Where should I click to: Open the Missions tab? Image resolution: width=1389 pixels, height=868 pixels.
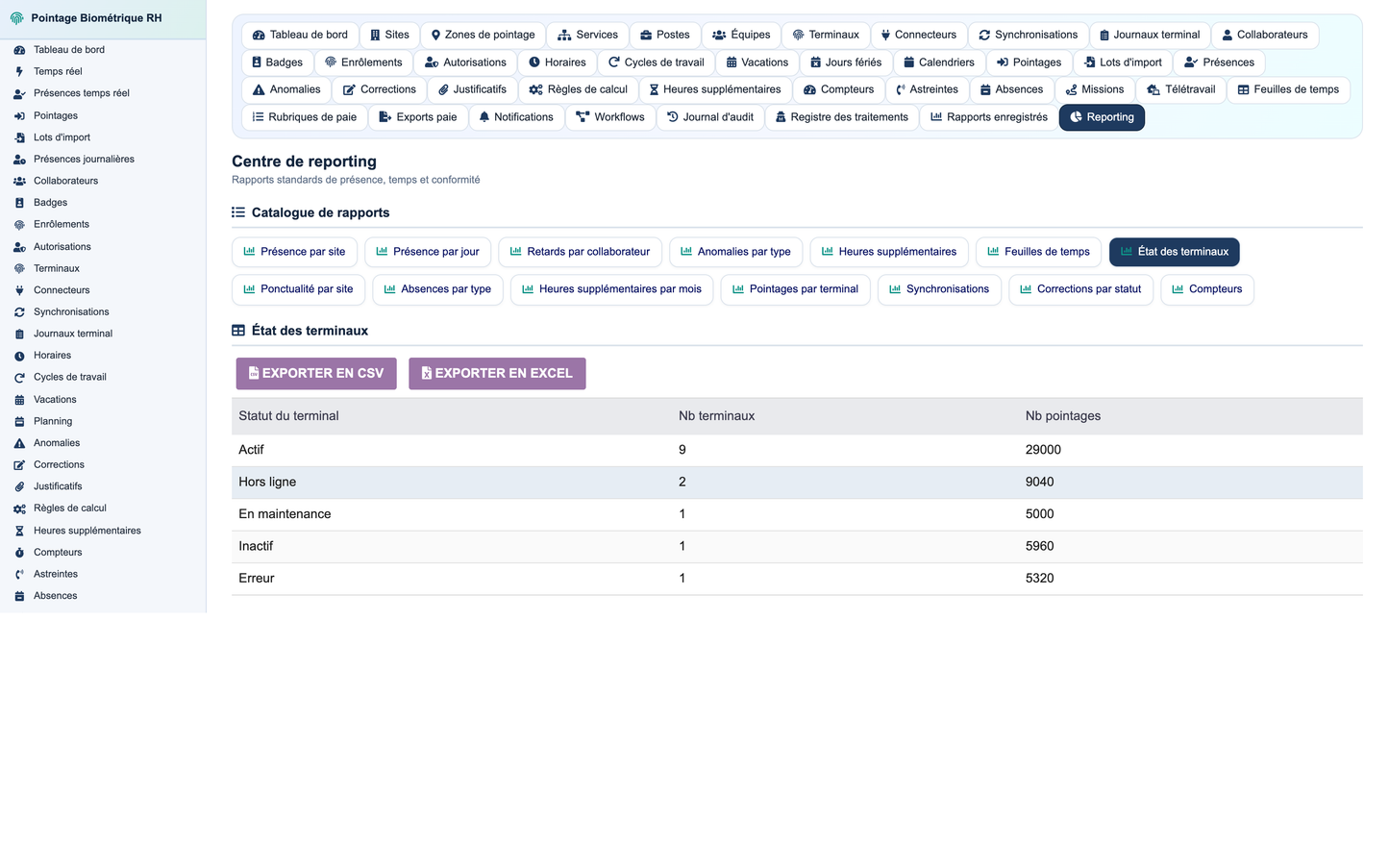pos(1095,89)
